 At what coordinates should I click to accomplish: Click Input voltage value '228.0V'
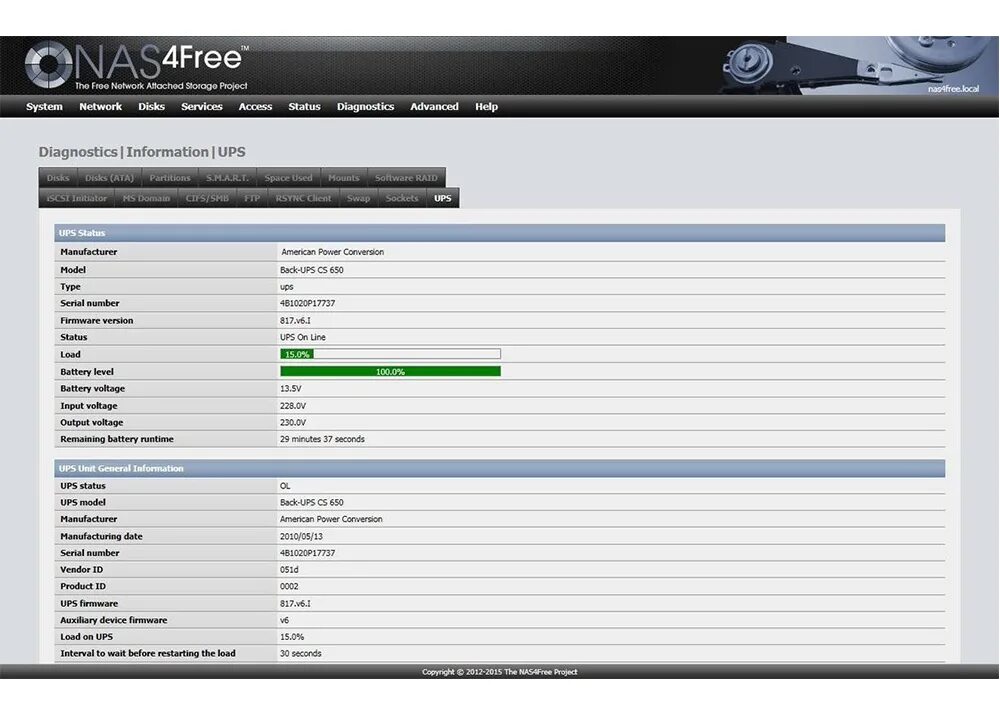pyautogui.click(x=293, y=405)
